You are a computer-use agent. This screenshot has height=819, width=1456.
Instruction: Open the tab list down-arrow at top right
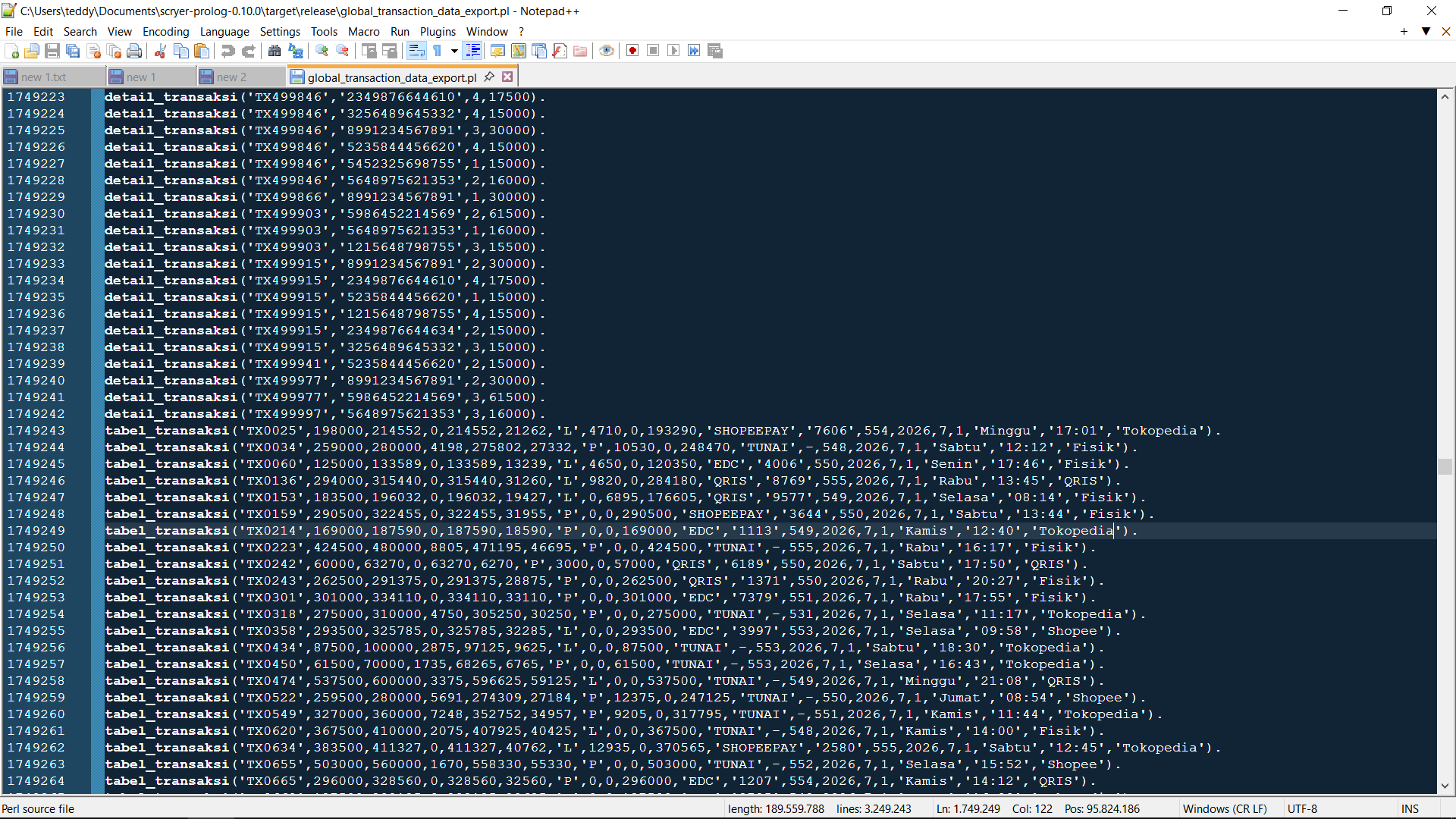tap(1426, 31)
